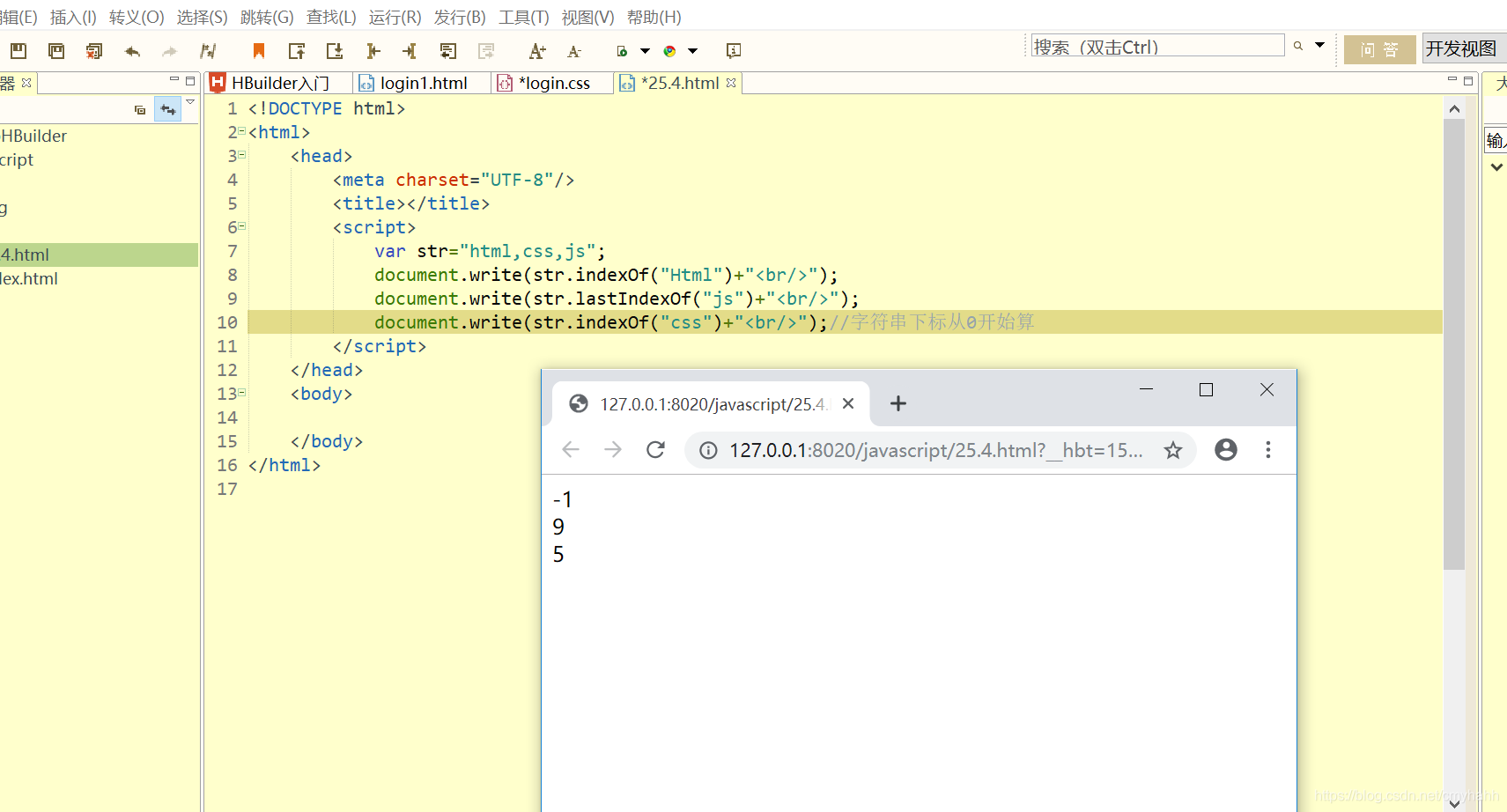The height and width of the screenshot is (812, 1507).
Task: Click the code formatting toolbar icon
Action: pyautogui.click(x=208, y=51)
